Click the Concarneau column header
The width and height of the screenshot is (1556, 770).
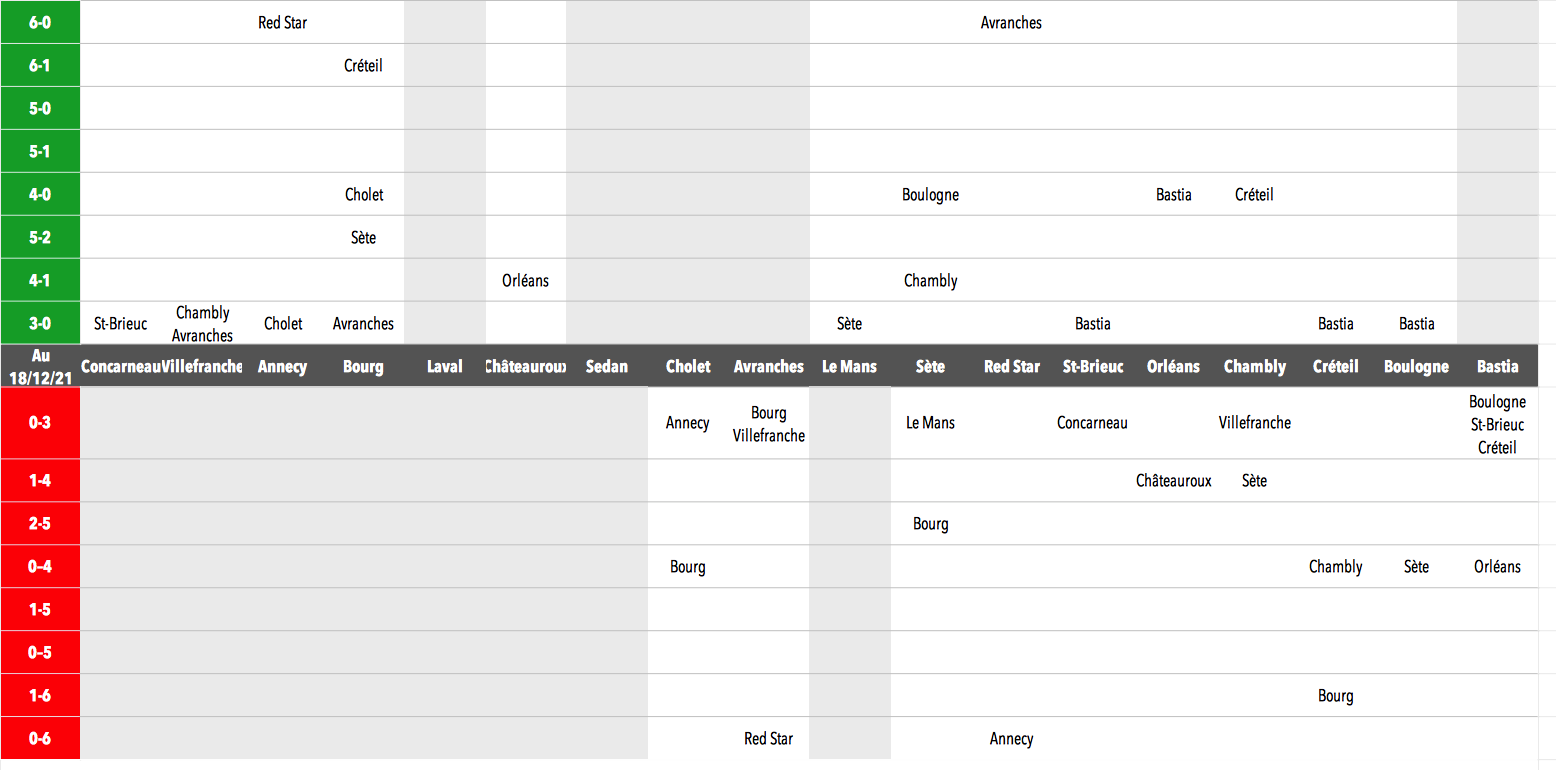tap(120, 367)
